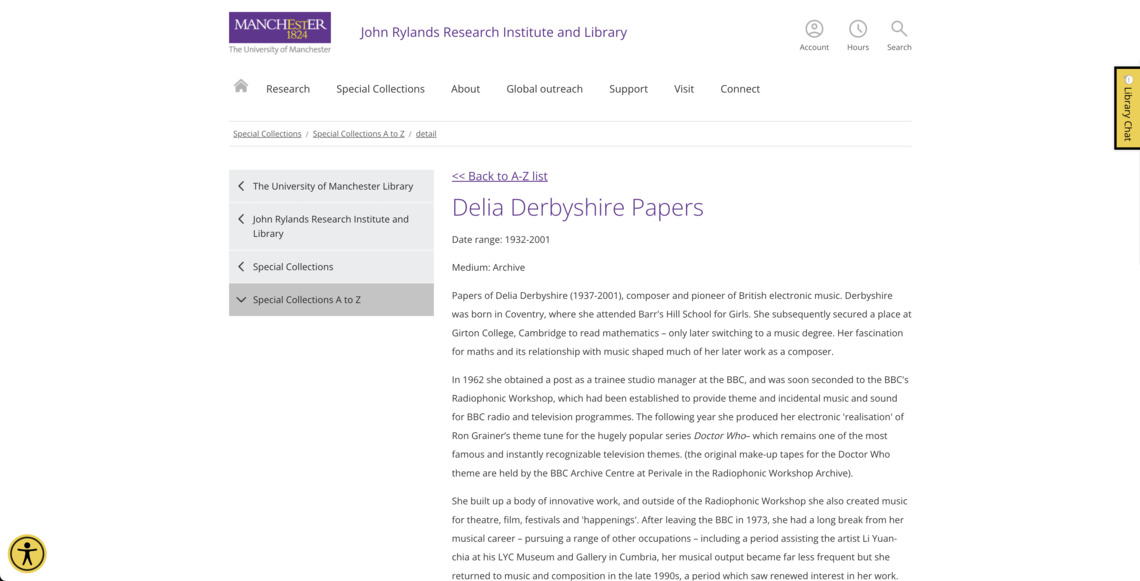
Task: Open the Connect menu item
Action: click(x=740, y=89)
